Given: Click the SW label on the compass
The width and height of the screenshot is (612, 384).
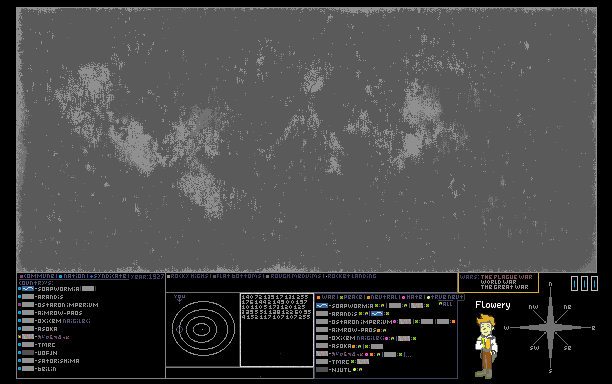Looking at the screenshot, I should (534, 348).
